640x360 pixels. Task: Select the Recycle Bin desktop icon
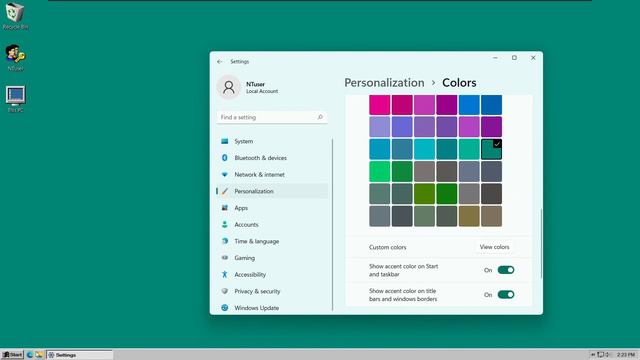coord(15,16)
